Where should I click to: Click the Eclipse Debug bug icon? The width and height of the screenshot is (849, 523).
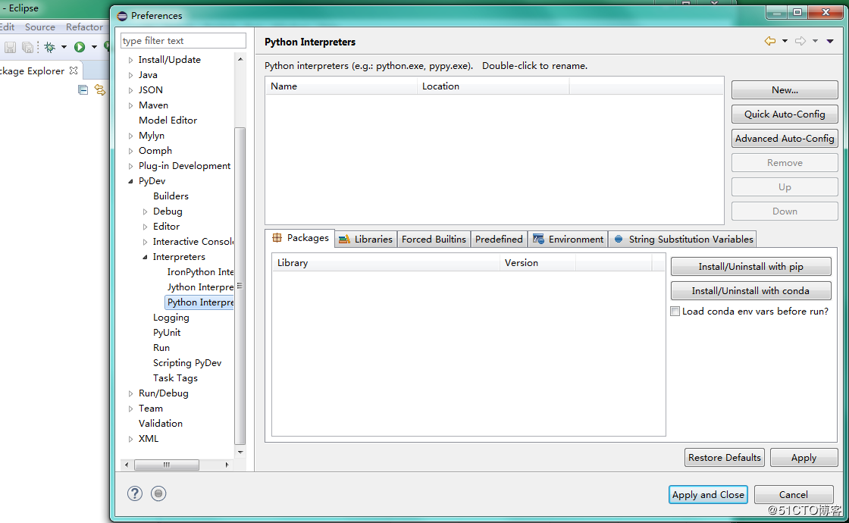coord(50,47)
